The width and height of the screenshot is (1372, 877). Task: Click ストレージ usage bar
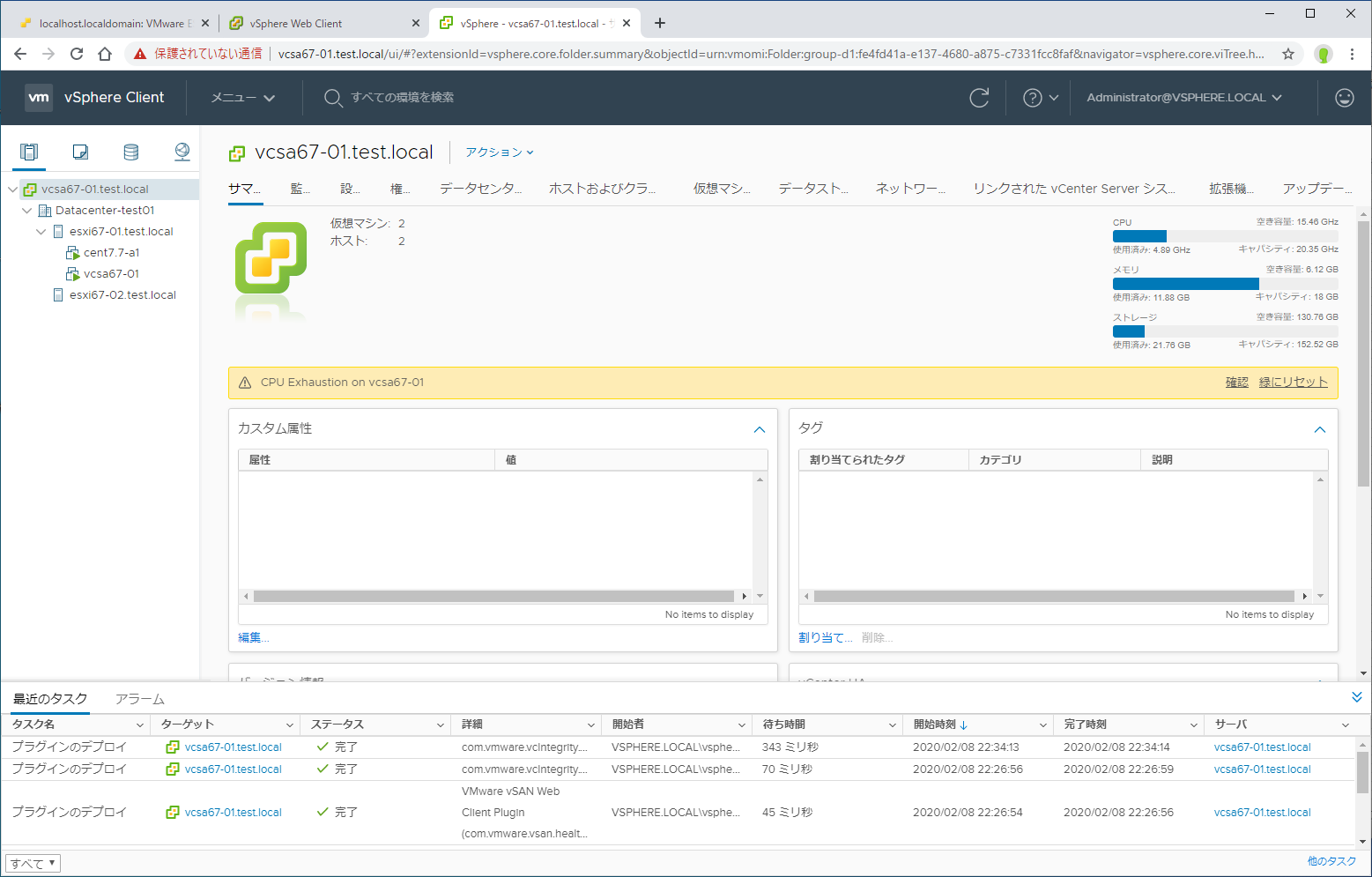[1225, 331]
